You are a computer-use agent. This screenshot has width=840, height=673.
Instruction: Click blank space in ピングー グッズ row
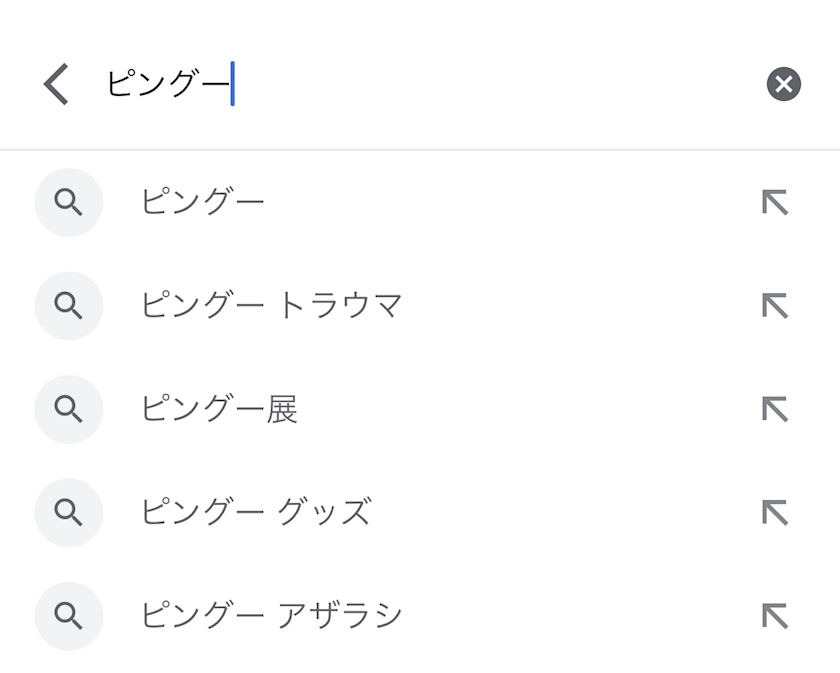coord(560,513)
